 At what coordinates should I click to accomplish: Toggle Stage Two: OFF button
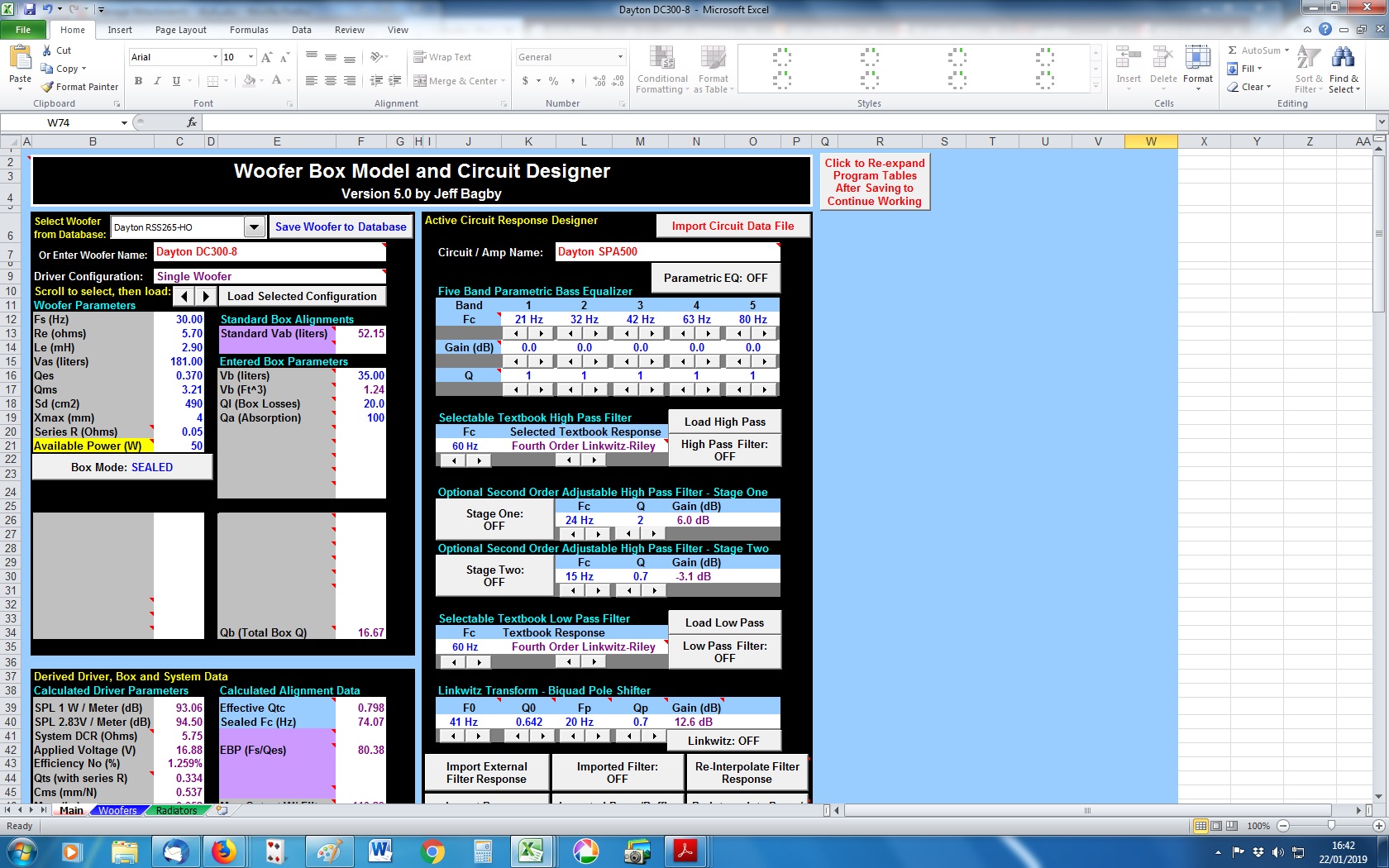click(494, 575)
